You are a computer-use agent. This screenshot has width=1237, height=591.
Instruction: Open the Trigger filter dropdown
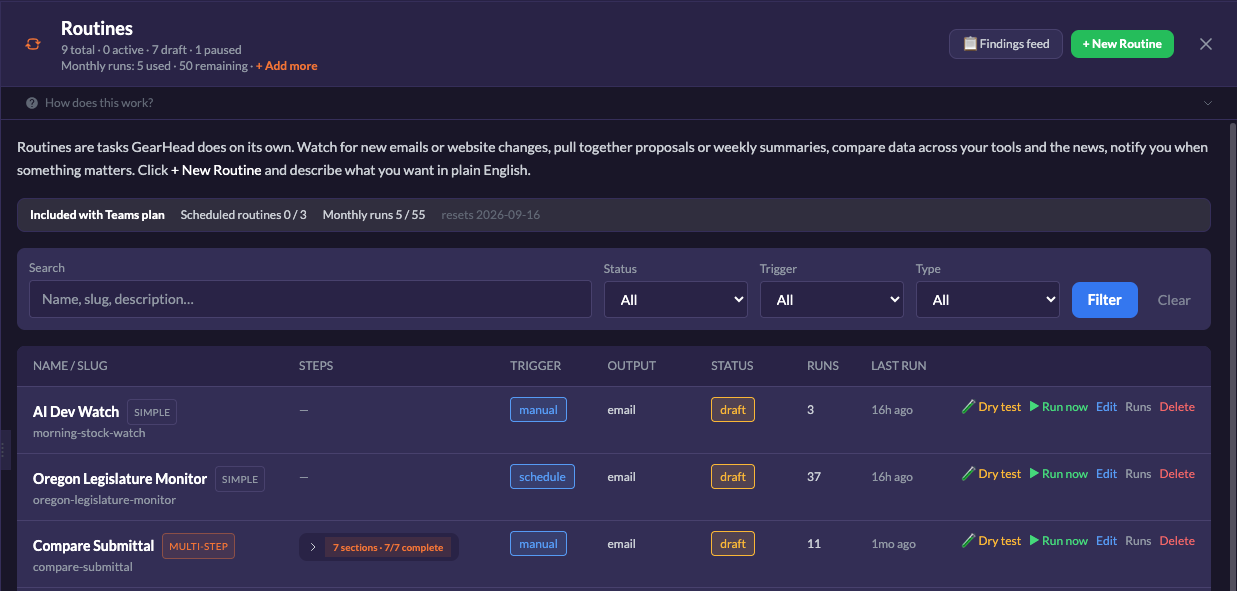[832, 299]
